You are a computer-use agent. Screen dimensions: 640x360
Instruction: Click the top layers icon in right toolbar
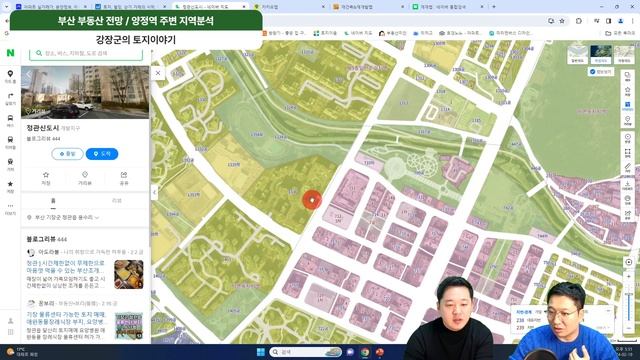coord(628,76)
